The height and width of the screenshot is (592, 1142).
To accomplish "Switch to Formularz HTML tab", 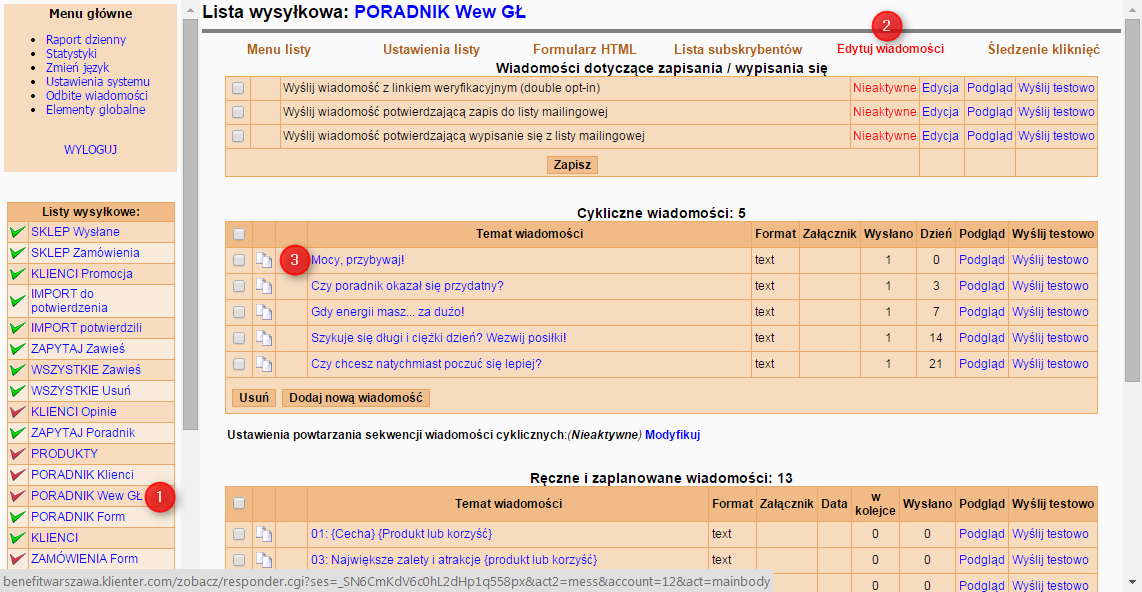I will [x=584, y=50].
